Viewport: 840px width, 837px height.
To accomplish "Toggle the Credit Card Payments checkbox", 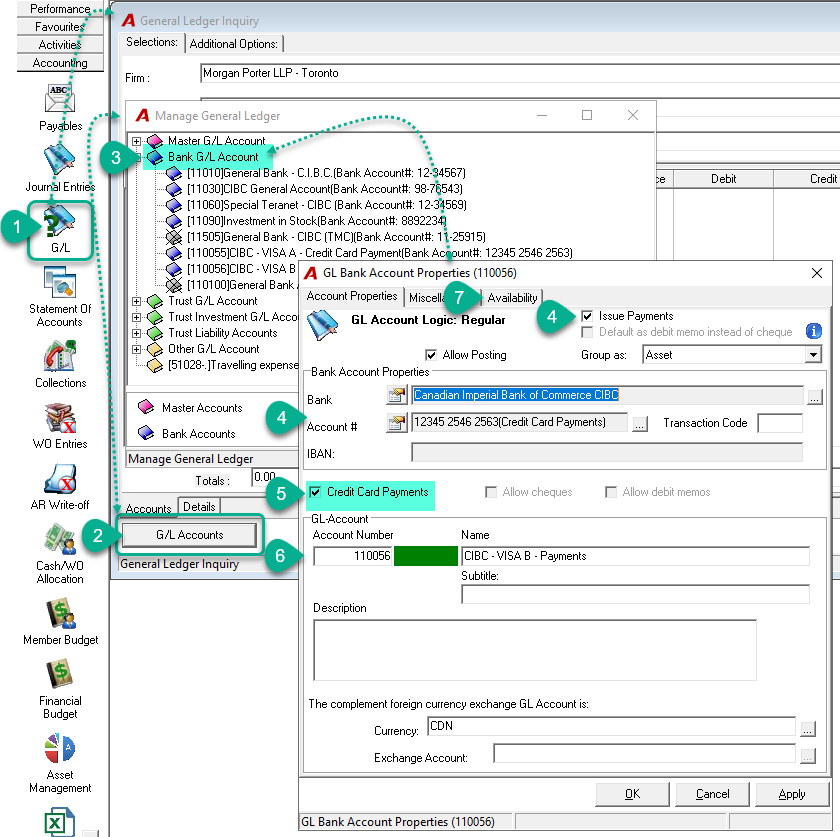I will click(x=315, y=492).
